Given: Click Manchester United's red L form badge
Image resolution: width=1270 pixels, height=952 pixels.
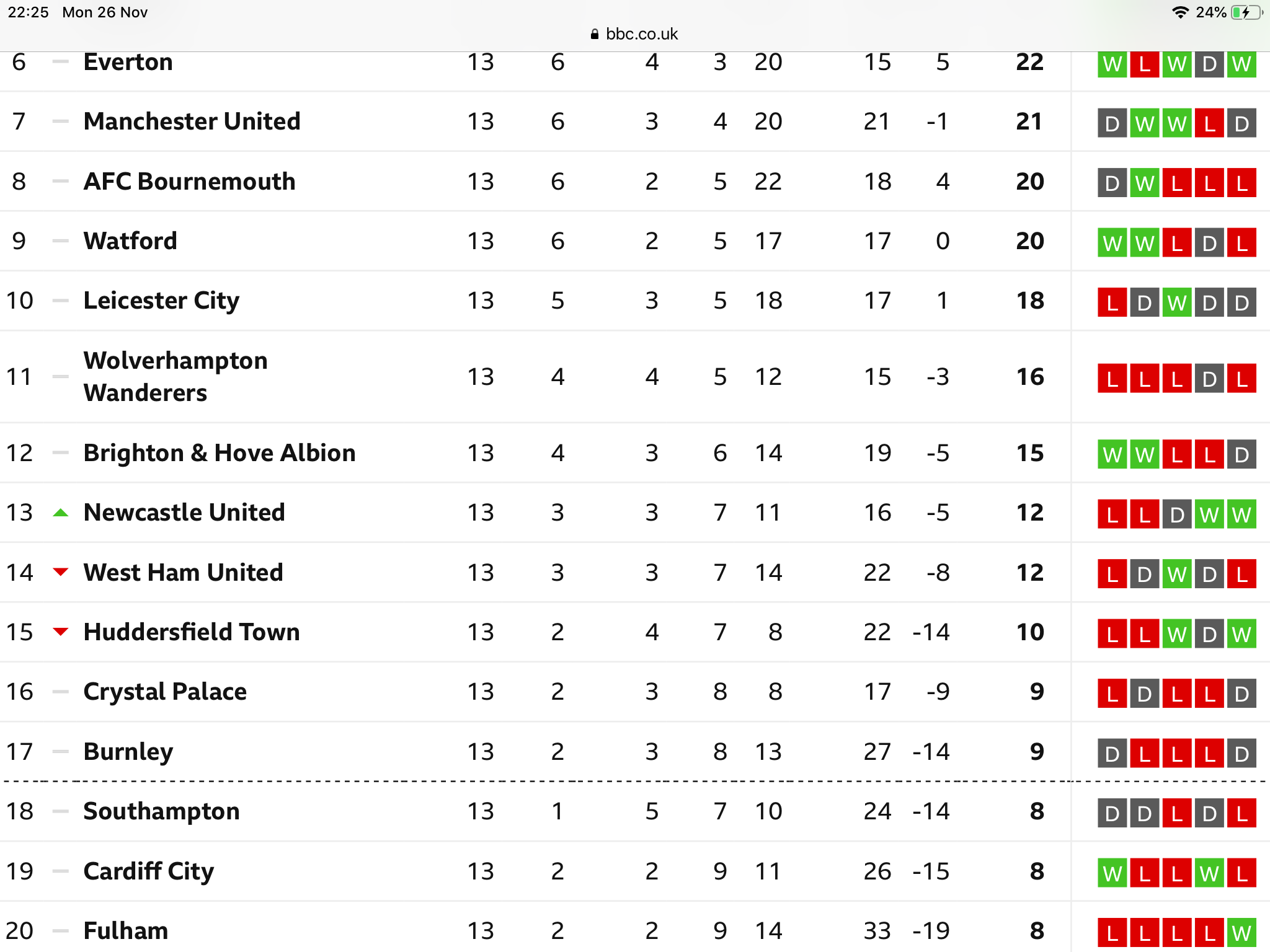Looking at the screenshot, I should (1209, 123).
